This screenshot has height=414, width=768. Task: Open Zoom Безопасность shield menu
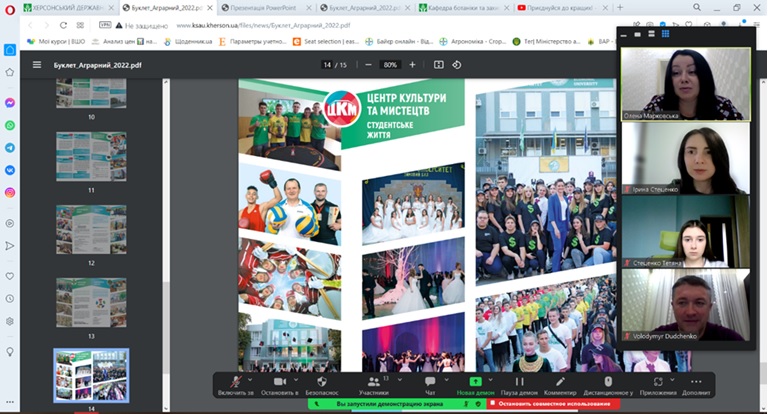click(322, 386)
